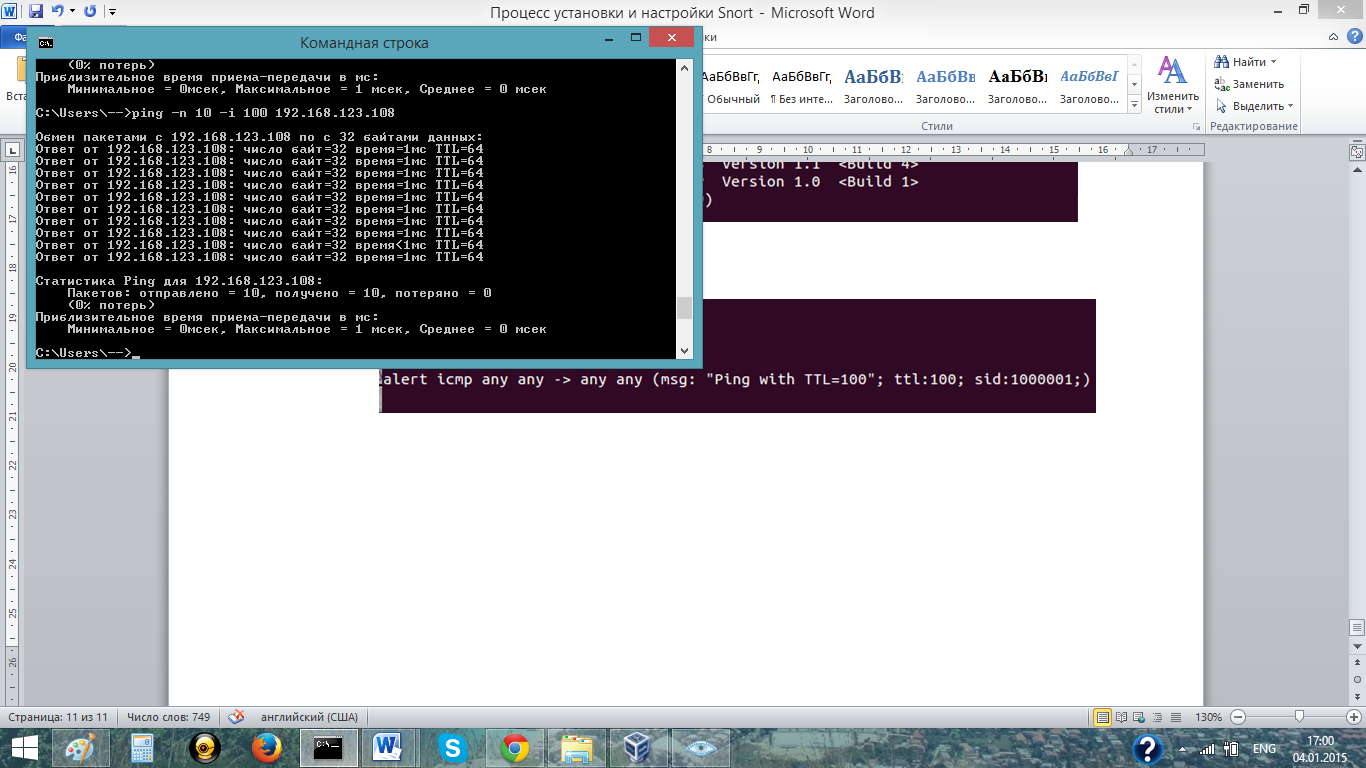Viewport: 1366px width, 768px height.
Task: Expand full styles gallery
Action: 1134,104
